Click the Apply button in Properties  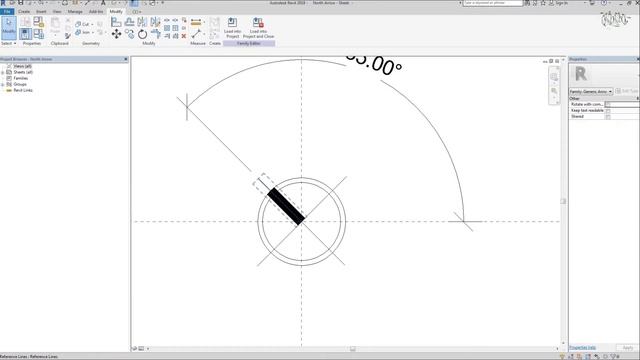coord(627,348)
